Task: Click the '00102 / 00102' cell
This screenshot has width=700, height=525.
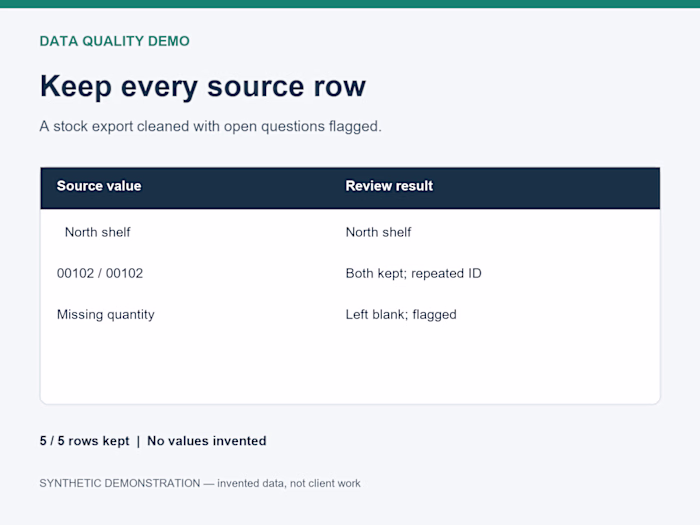Action: (100, 273)
